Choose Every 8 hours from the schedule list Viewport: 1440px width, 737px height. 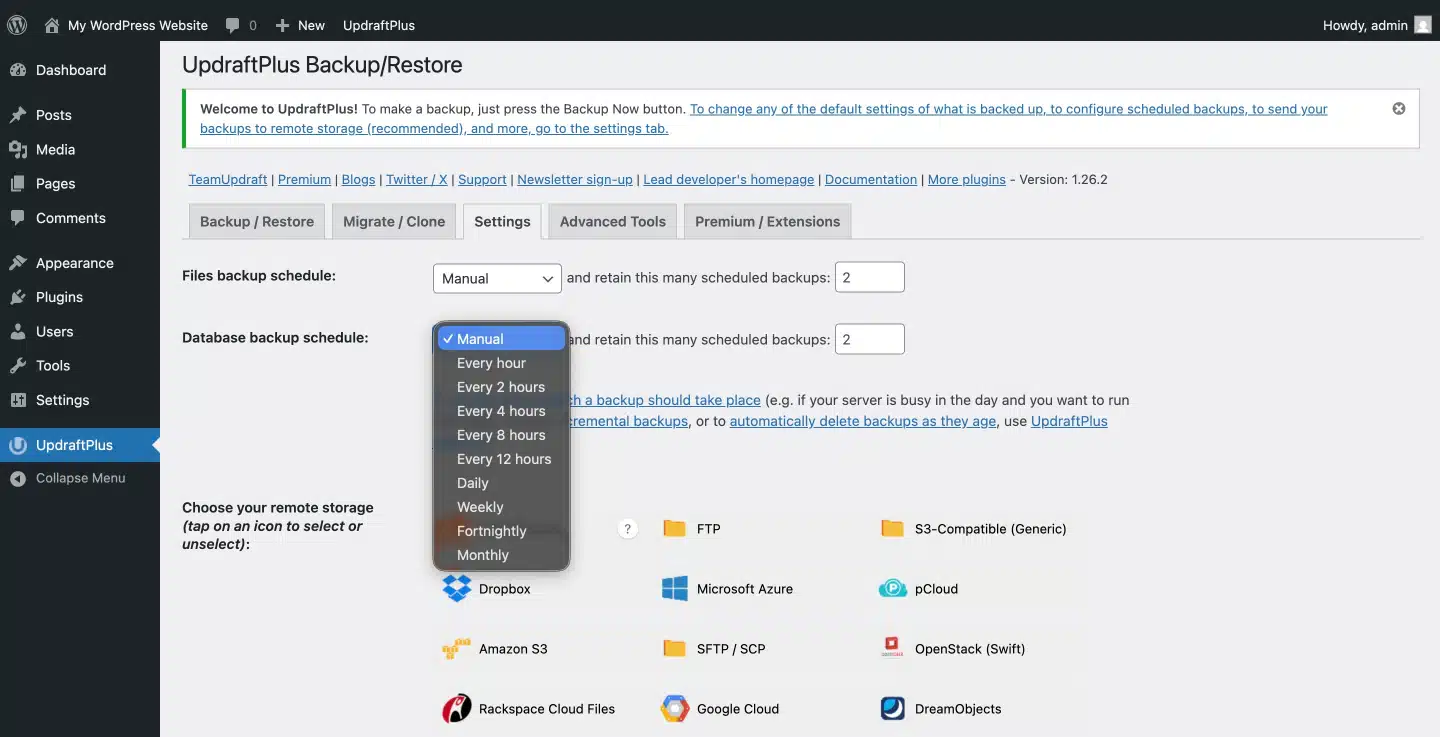[x=501, y=435]
